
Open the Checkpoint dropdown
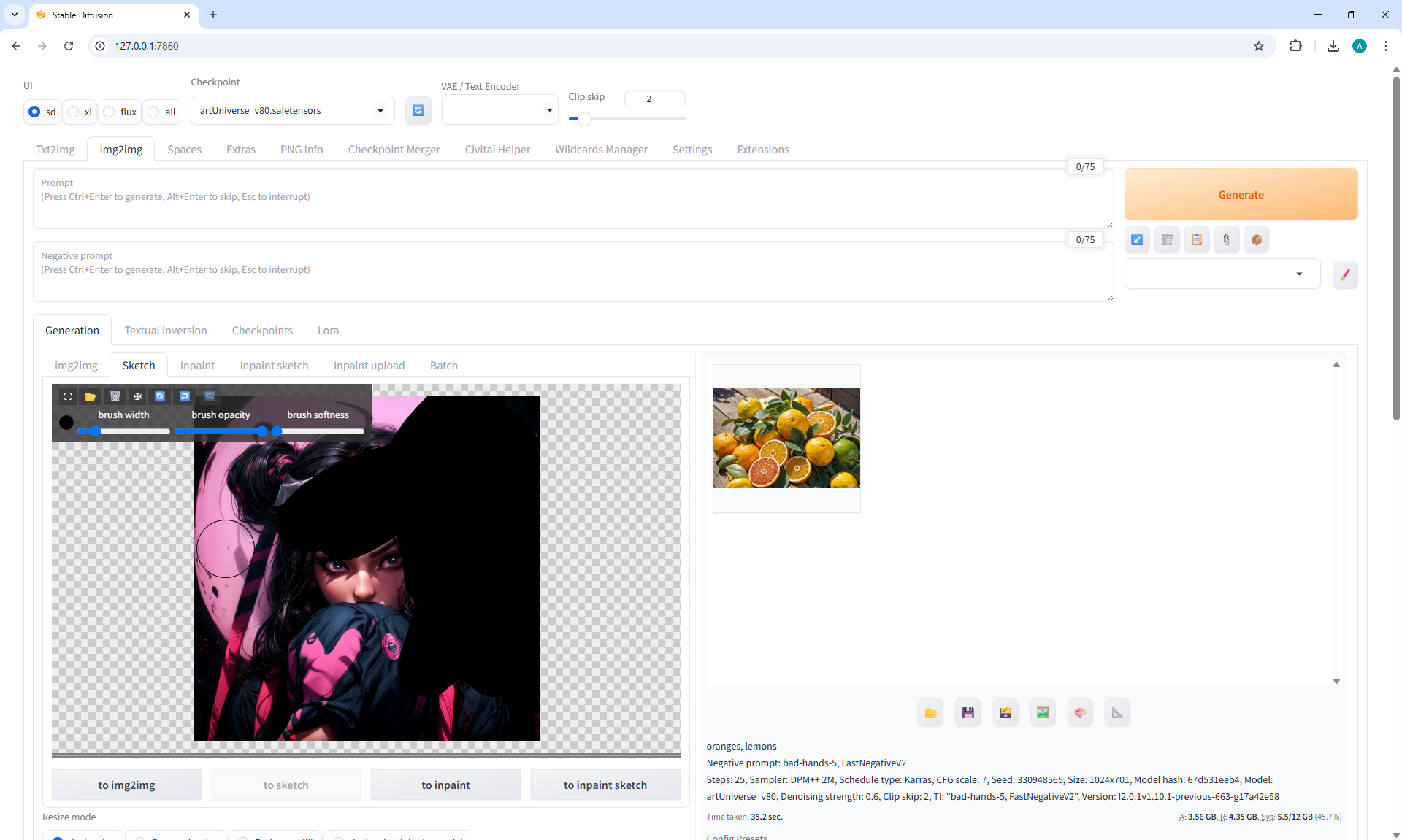pyautogui.click(x=292, y=111)
